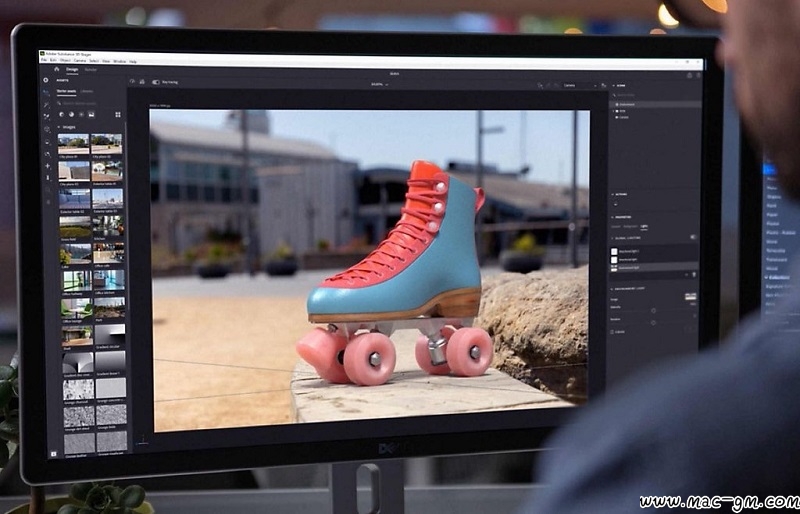Viewport: 800px width, 514px height.
Task: Click the far-right header icon
Action: (x=698, y=75)
